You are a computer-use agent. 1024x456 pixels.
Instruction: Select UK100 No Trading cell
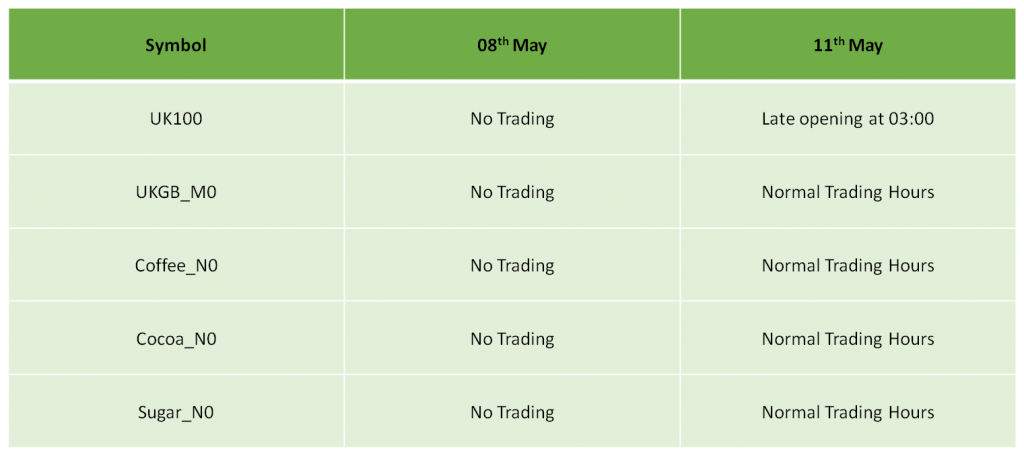512,119
